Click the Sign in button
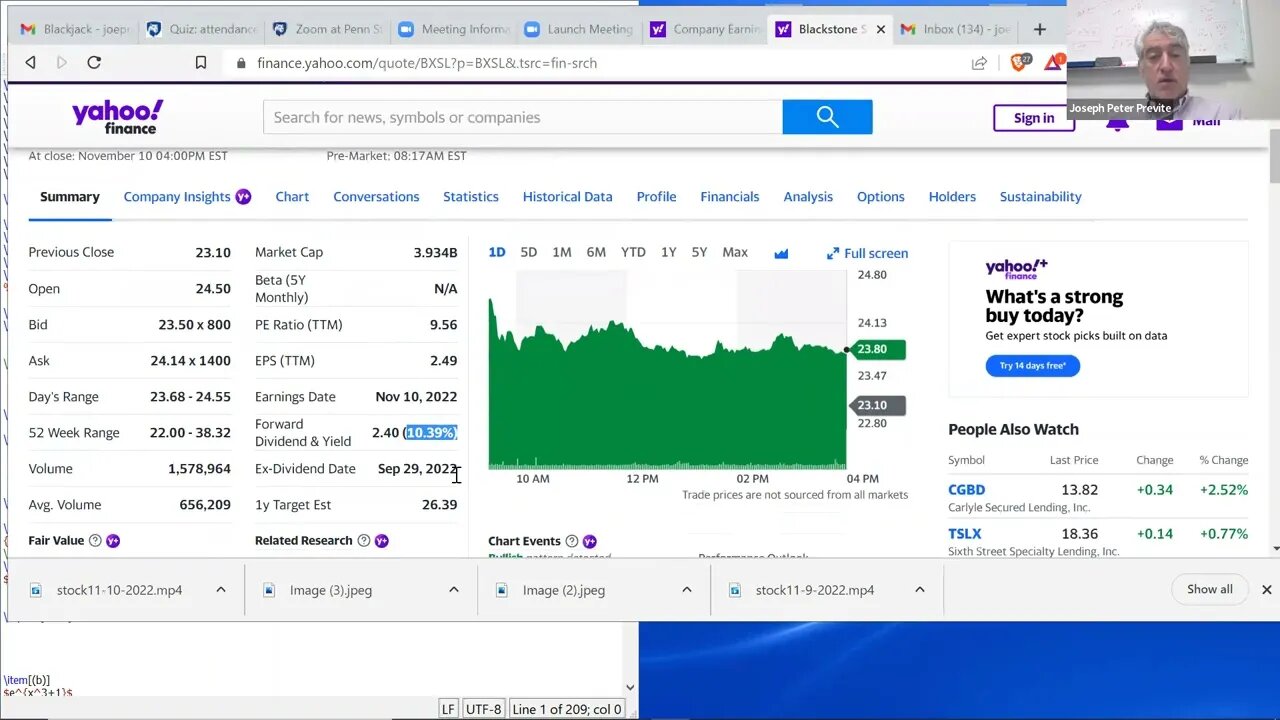Screen dimensions: 1280x720 (1034, 118)
